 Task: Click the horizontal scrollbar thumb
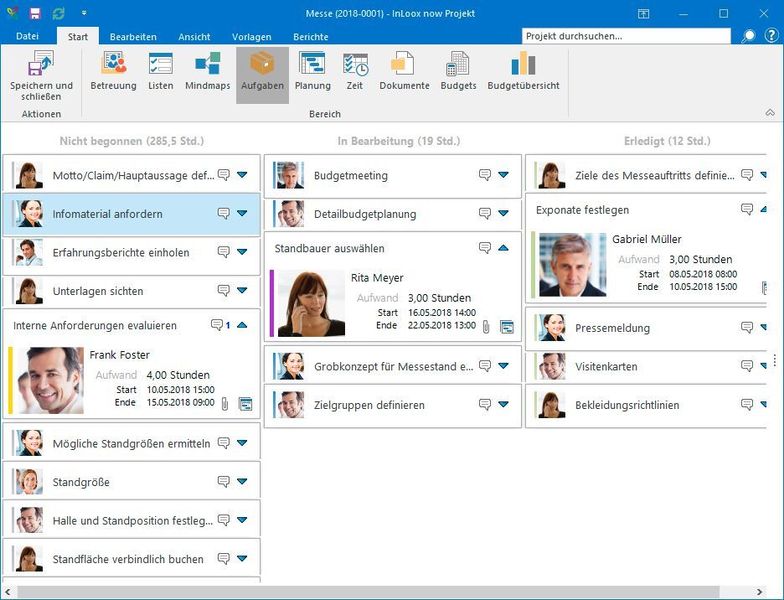coord(368,592)
